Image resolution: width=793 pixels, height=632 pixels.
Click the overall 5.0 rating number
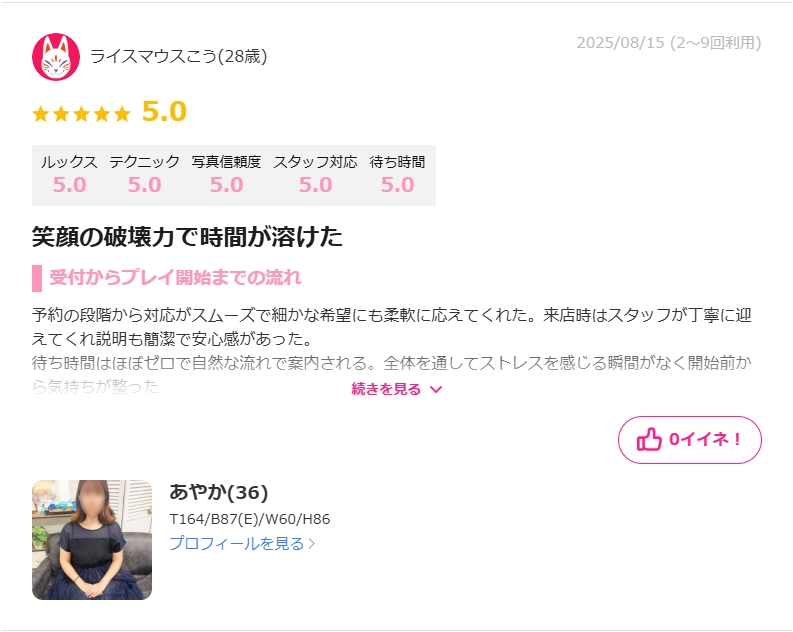164,112
